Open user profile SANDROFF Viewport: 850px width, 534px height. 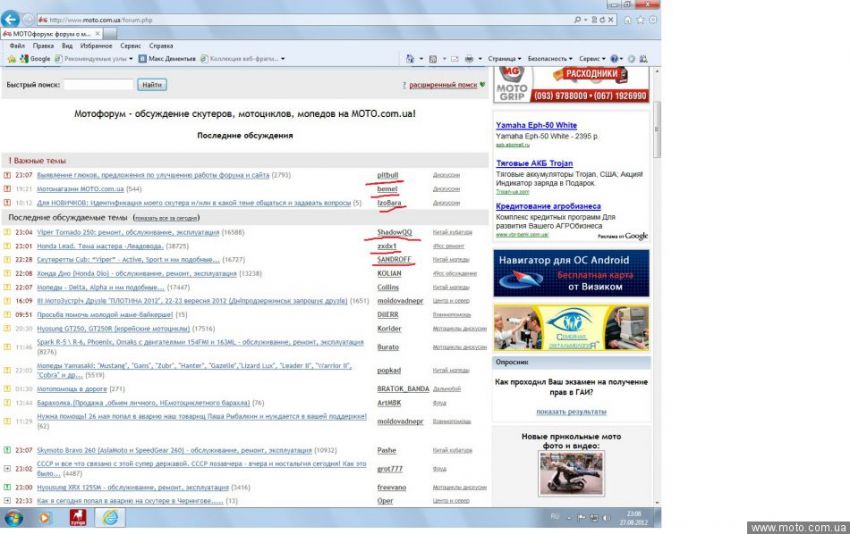click(394, 260)
